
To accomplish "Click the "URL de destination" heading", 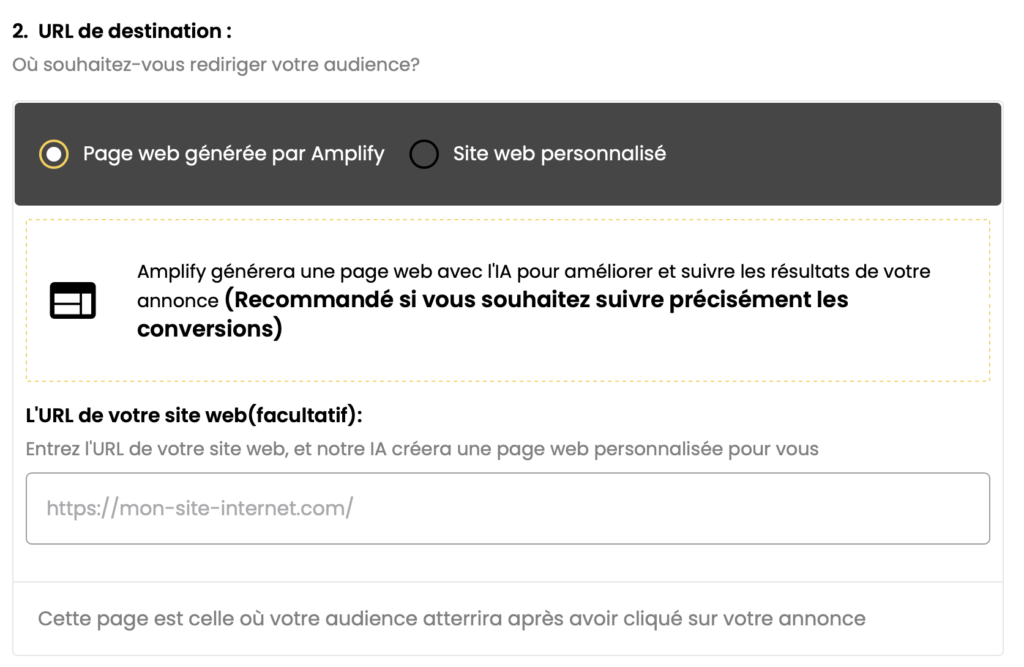I will [135, 31].
